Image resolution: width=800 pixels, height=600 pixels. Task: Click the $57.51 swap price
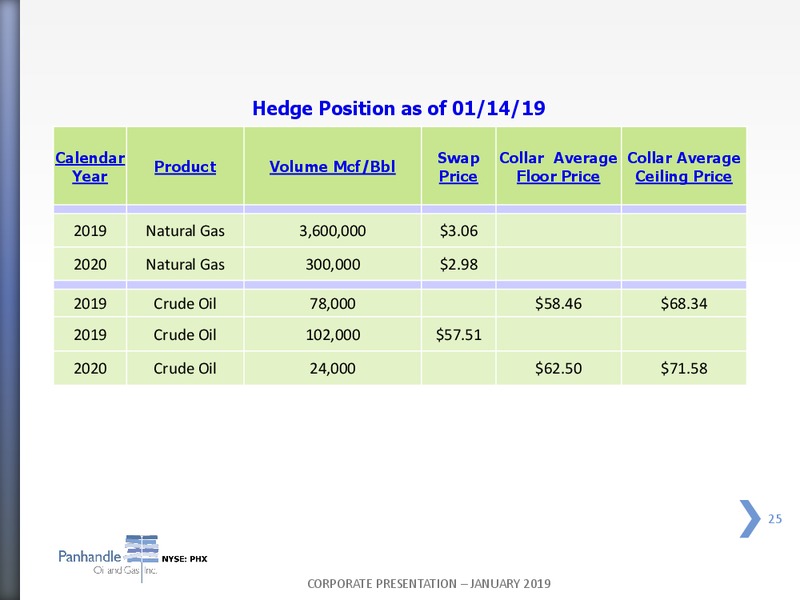pyautogui.click(x=459, y=335)
